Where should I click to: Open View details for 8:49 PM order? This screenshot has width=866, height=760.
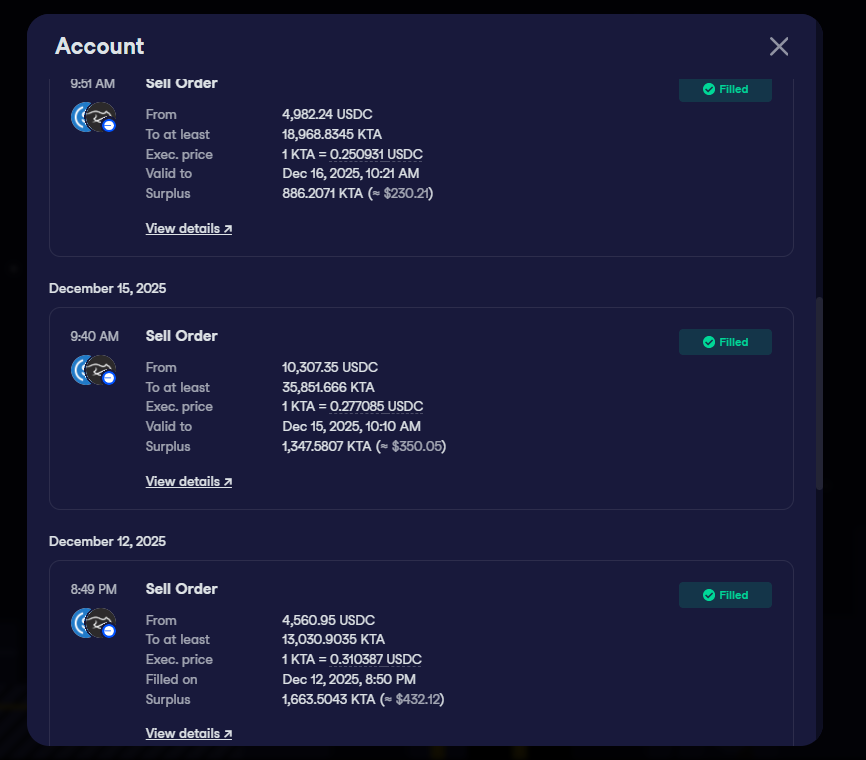tap(188, 733)
